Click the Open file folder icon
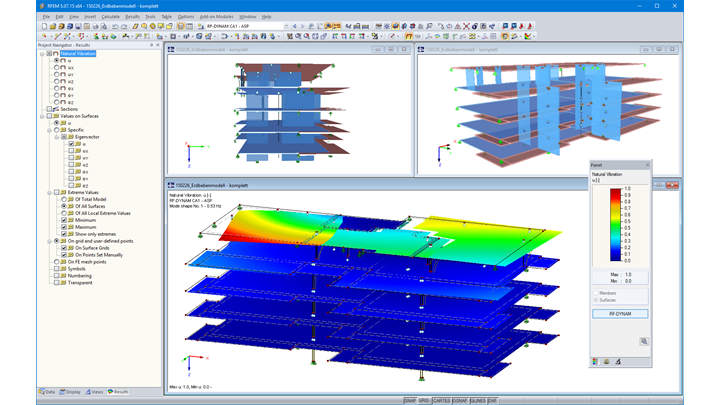This screenshot has height=405, width=720. coord(53,26)
